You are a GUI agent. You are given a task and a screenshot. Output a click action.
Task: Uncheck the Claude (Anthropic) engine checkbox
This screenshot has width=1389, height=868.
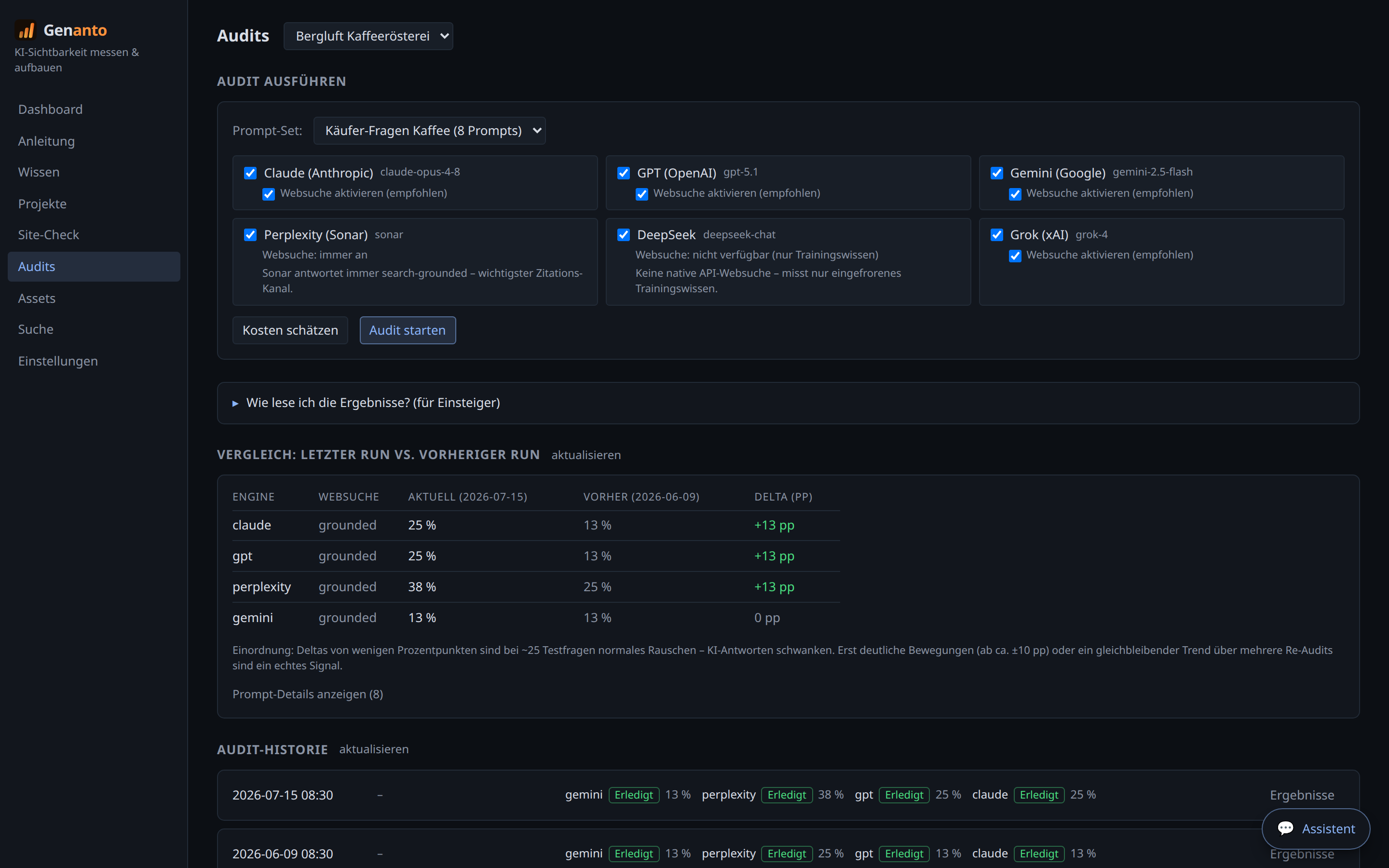[250, 173]
